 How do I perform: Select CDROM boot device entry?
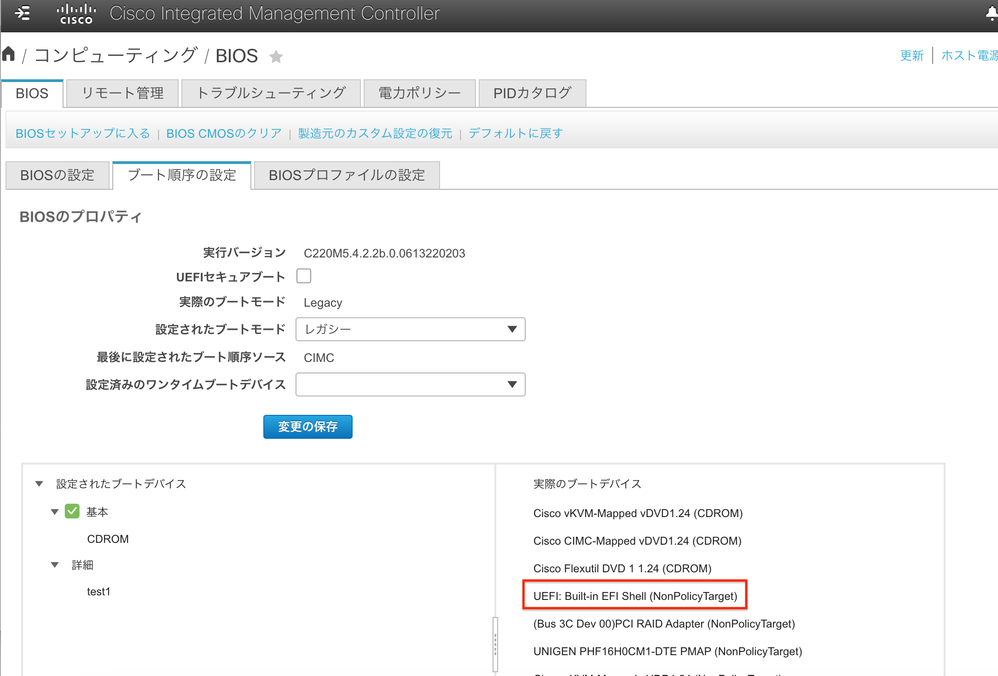tap(108, 539)
